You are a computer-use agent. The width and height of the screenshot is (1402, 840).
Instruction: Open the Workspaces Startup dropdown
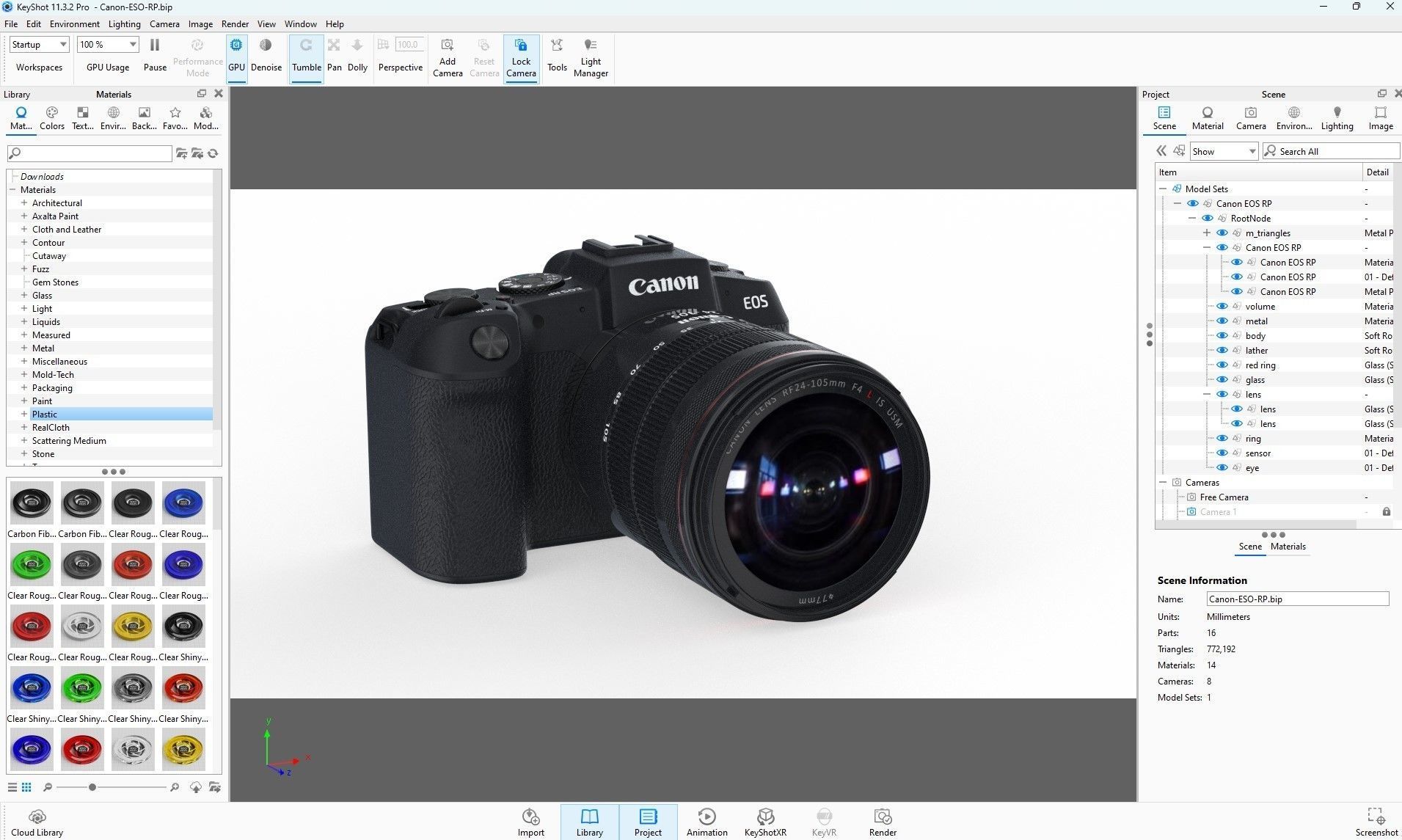pyautogui.click(x=40, y=45)
